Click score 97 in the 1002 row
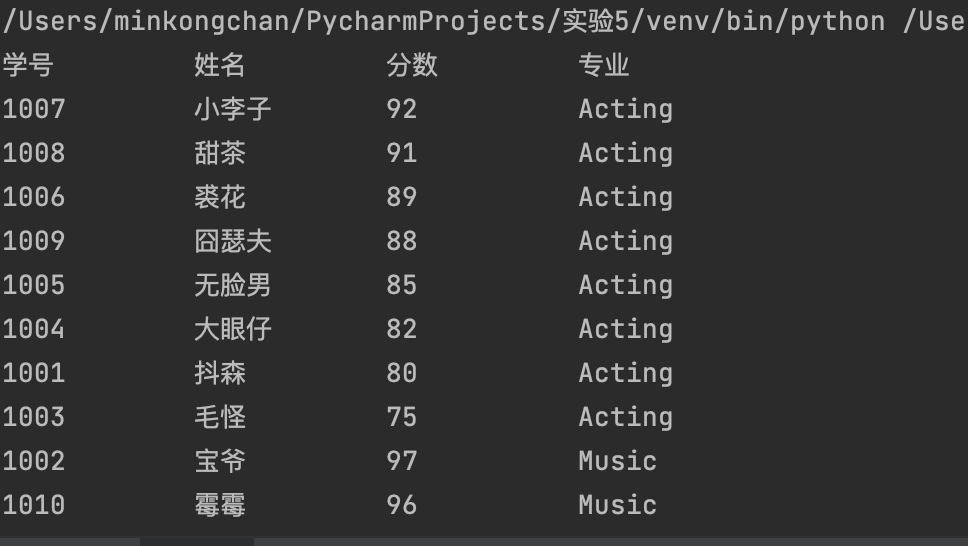 (x=401, y=461)
